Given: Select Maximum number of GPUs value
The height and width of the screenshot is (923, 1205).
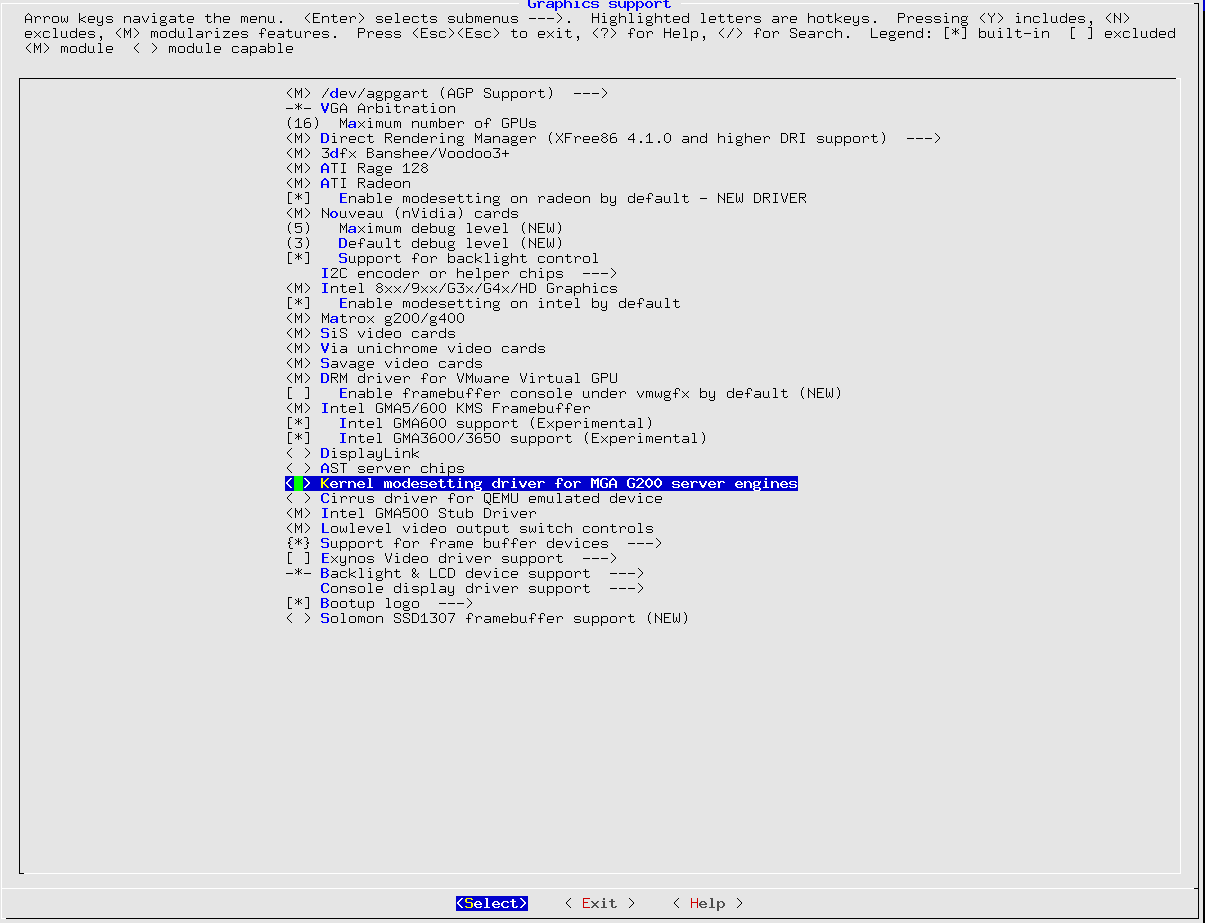Looking at the screenshot, I should [x=411, y=123].
